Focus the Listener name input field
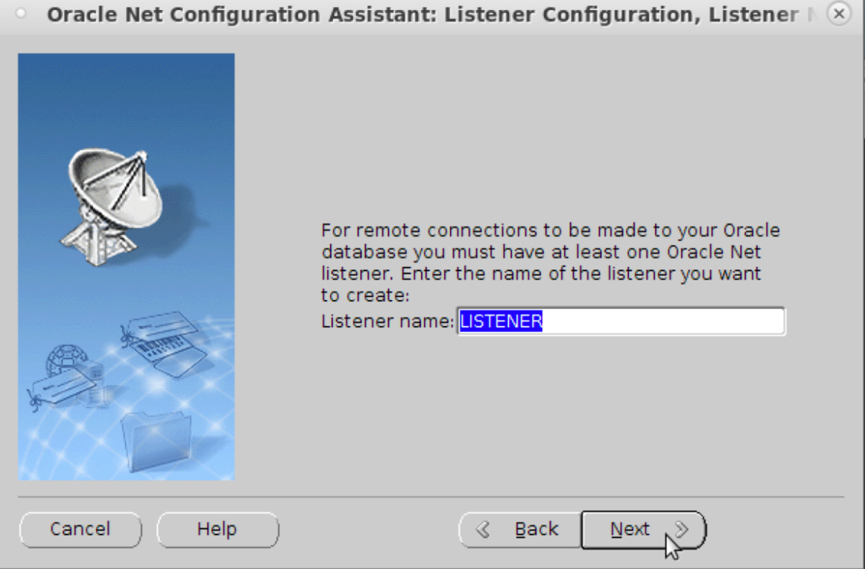This screenshot has height=569, width=865. pyautogui.click(x=621, y=321)
